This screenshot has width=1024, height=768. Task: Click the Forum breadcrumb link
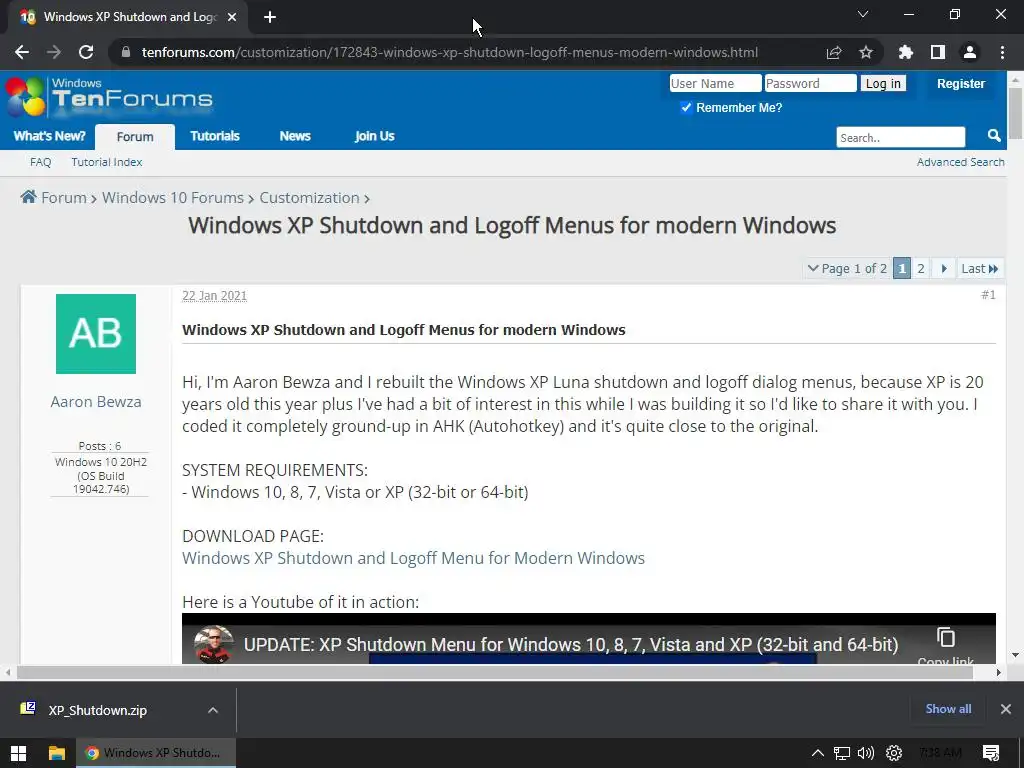coord(64,197)
